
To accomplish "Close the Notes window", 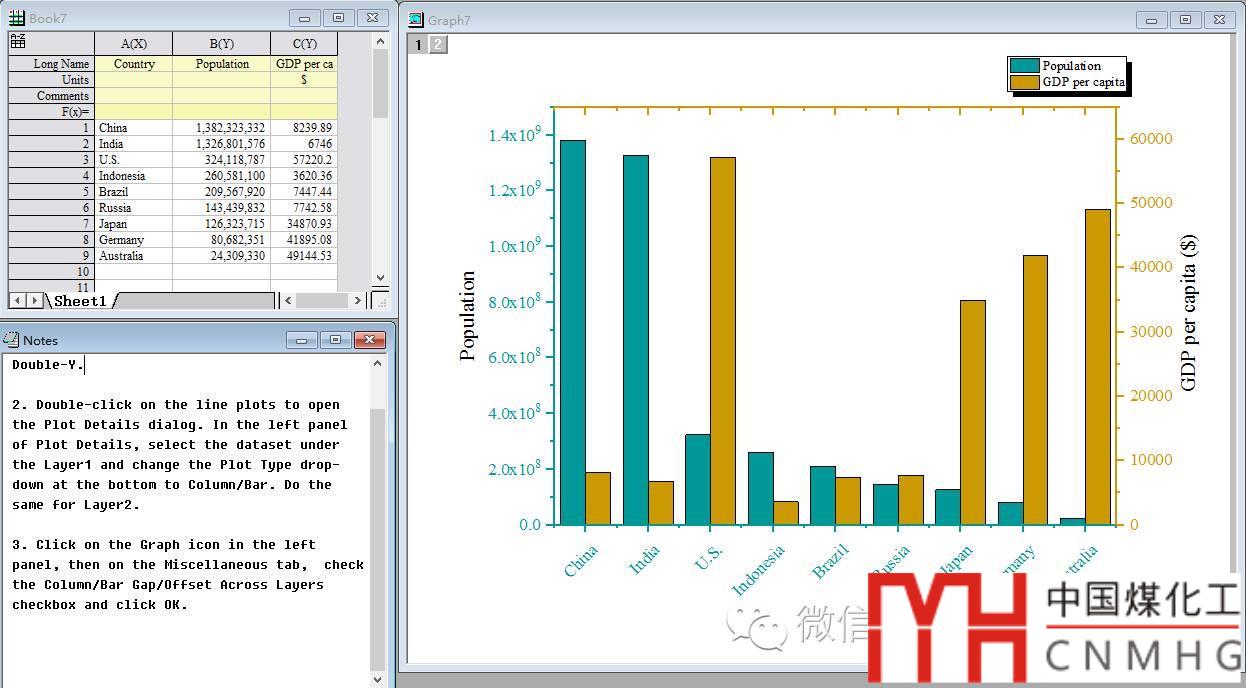I will click(x=370, y=340).
